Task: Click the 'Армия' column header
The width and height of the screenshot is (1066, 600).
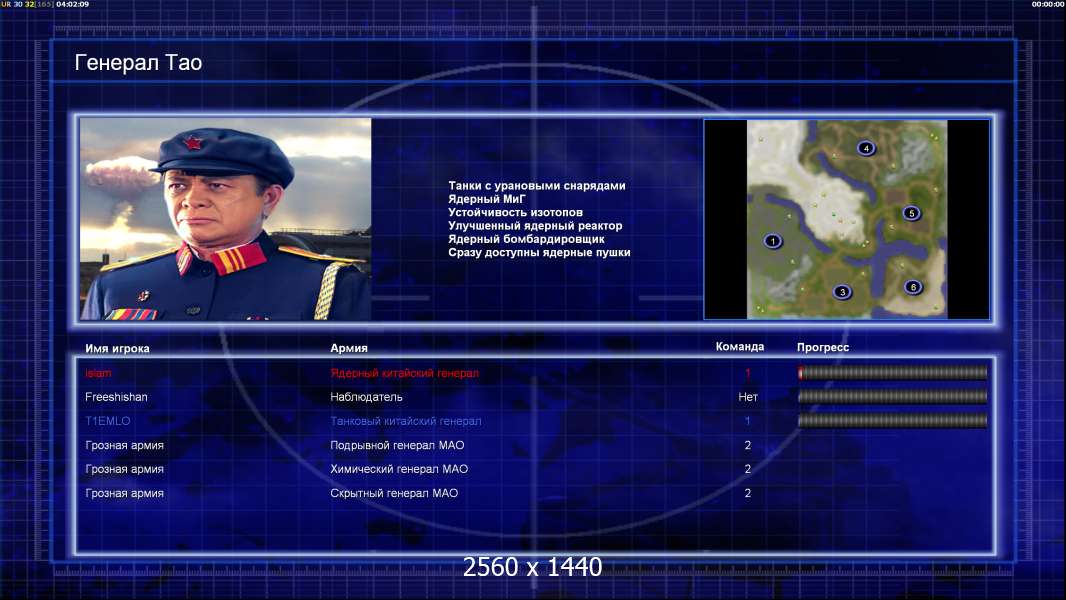Action: point(349,348)
